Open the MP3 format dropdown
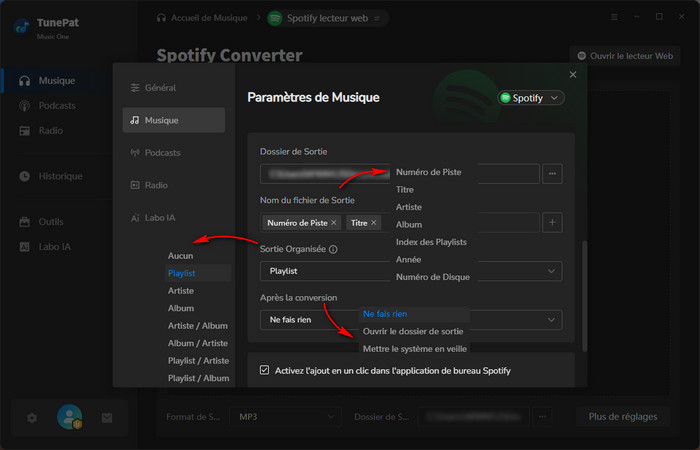Screen dimensions: 700x450 pos(286,417)
